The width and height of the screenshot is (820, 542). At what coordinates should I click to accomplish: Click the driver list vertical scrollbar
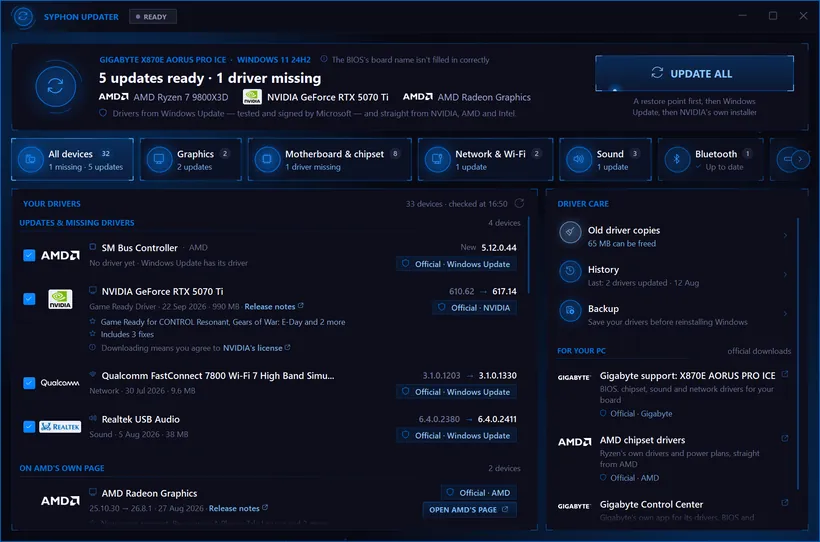point(529,255)
